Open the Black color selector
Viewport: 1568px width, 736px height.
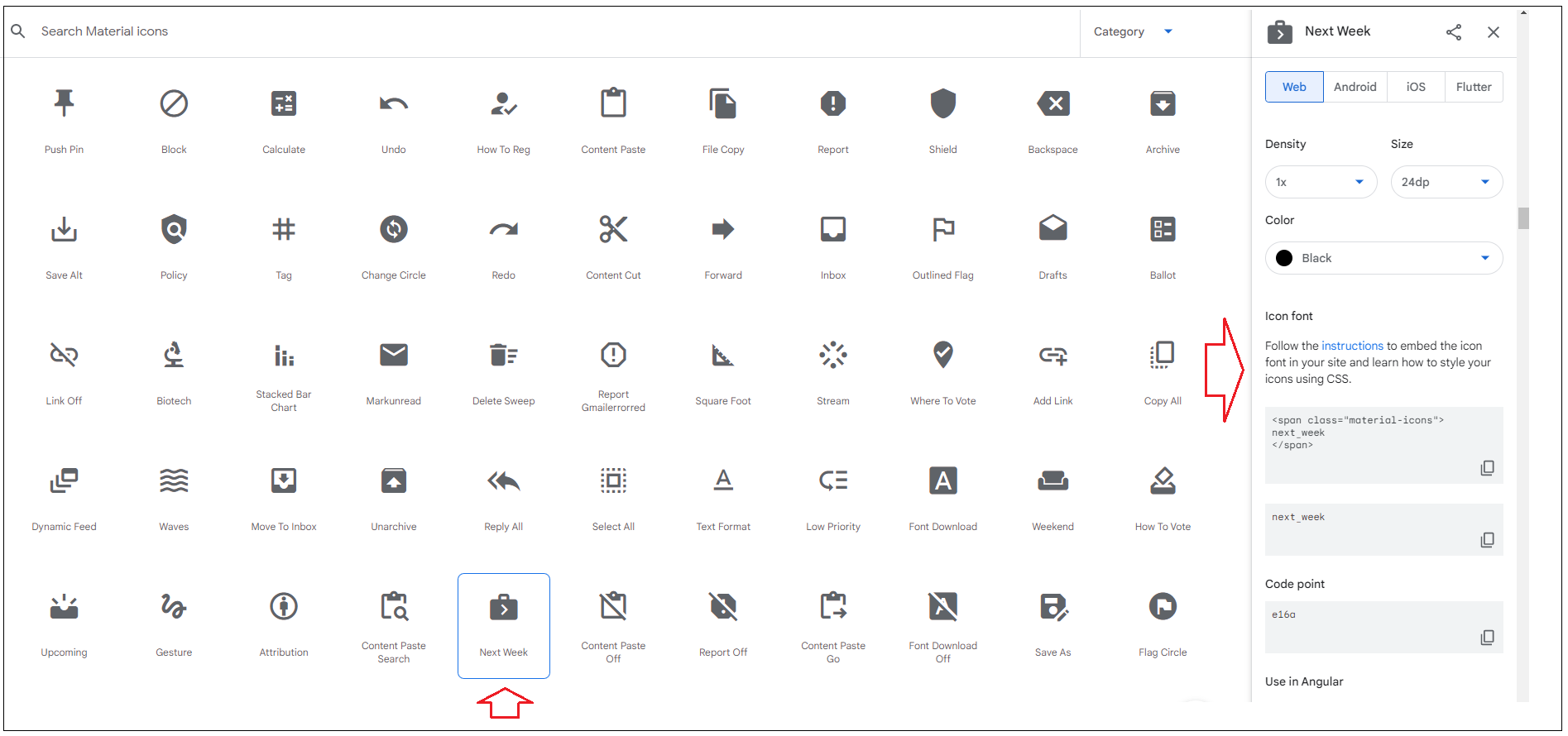pos(1383,258)
